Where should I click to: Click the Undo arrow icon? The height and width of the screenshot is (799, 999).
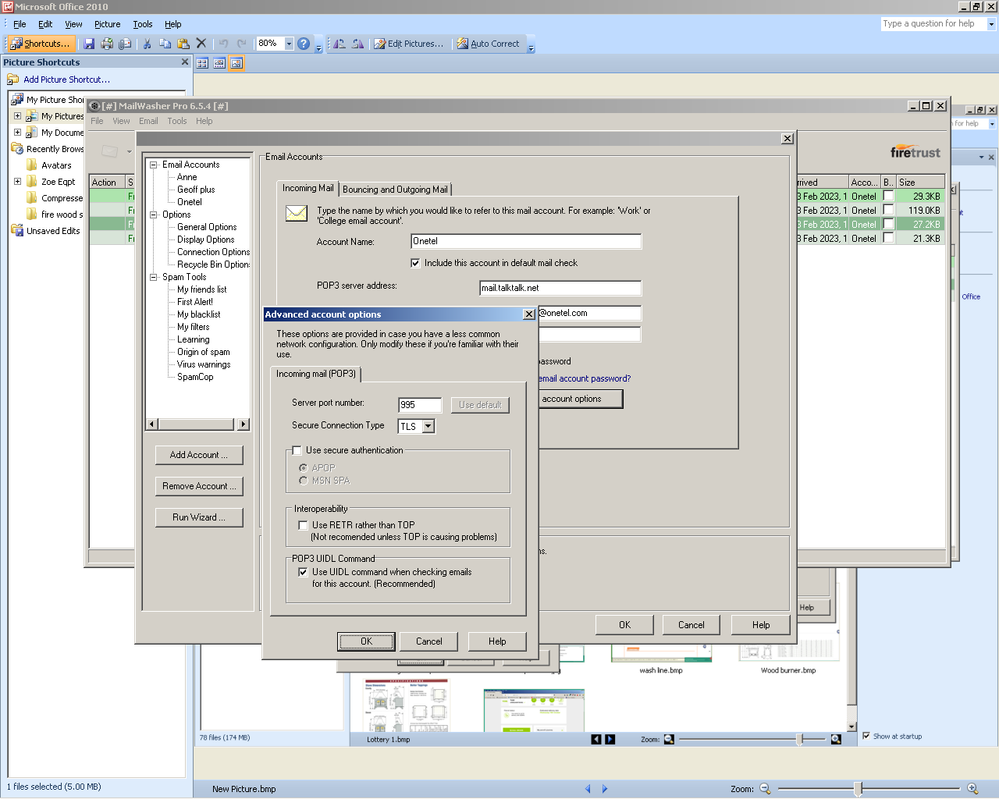click(224, 43)
